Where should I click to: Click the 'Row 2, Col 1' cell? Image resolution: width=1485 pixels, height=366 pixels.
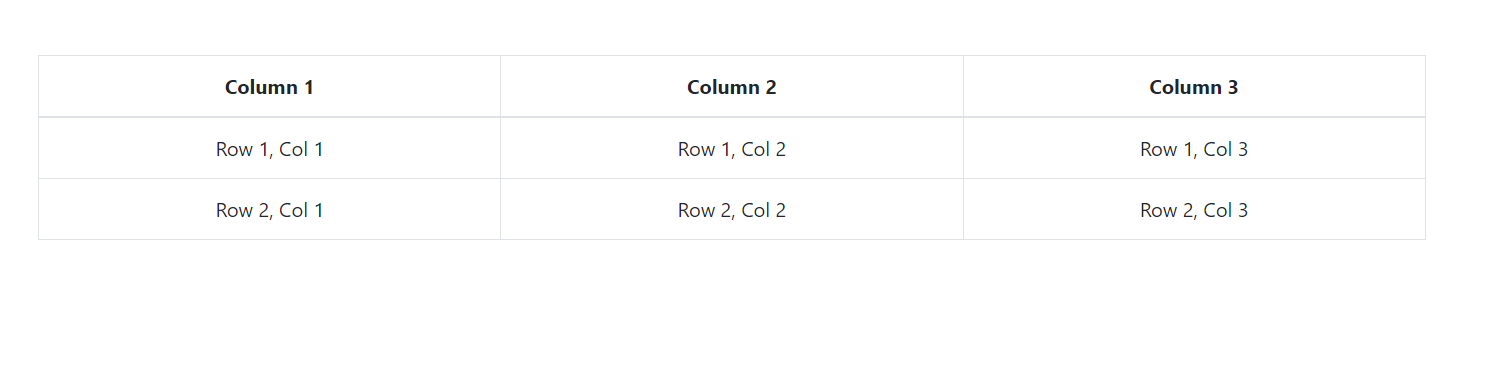269,210
